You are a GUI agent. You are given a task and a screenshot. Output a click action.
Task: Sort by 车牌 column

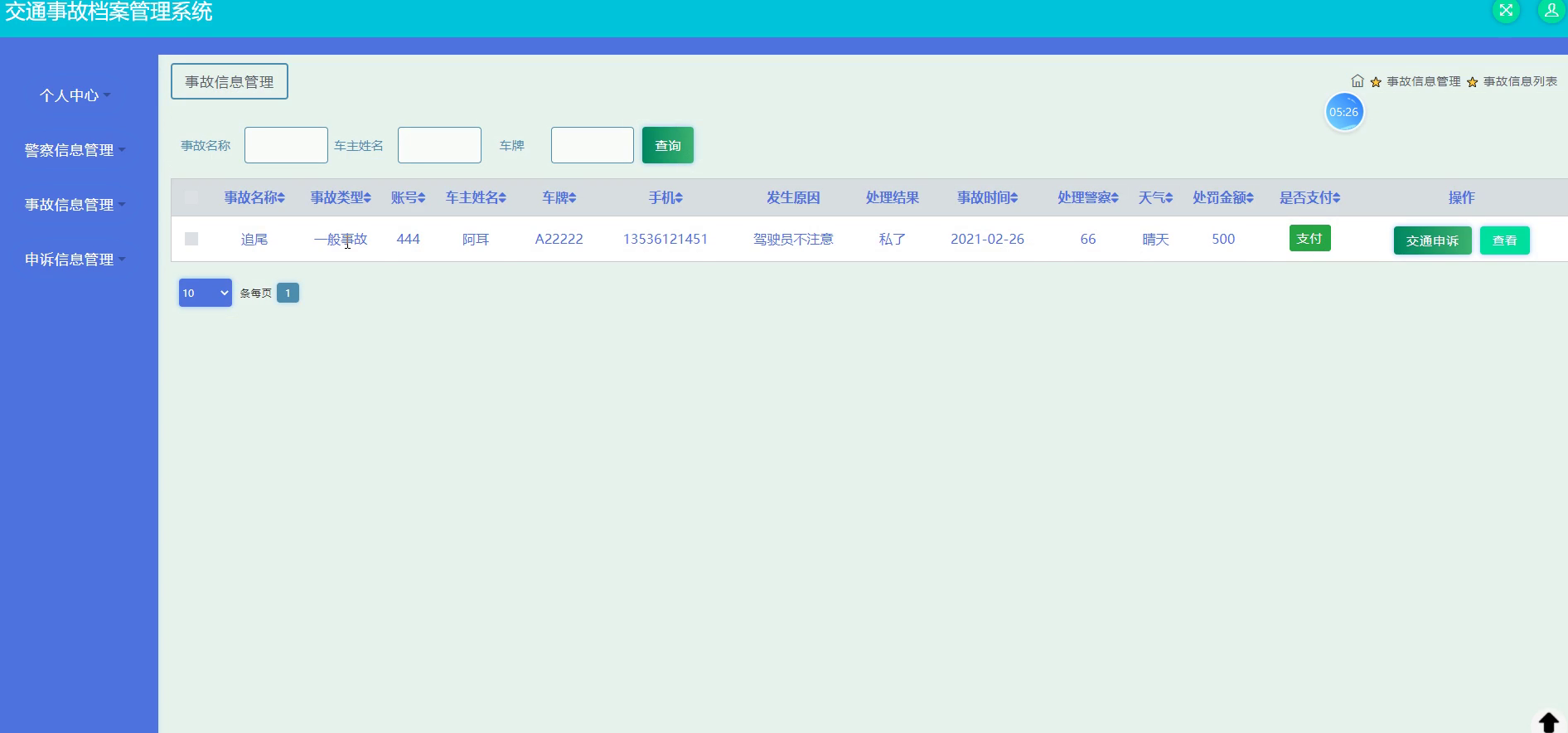pyautogui.click(x=559, y=197)
